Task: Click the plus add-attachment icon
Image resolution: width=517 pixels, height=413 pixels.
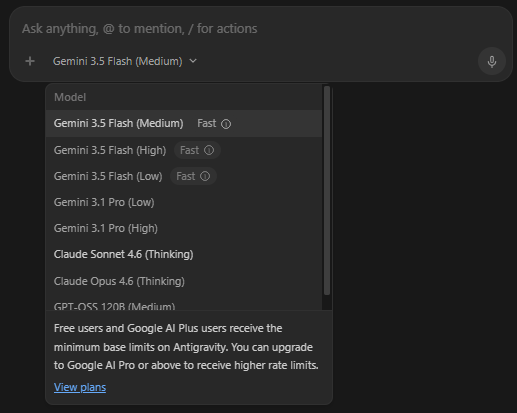Action: (x=30, y=61)
